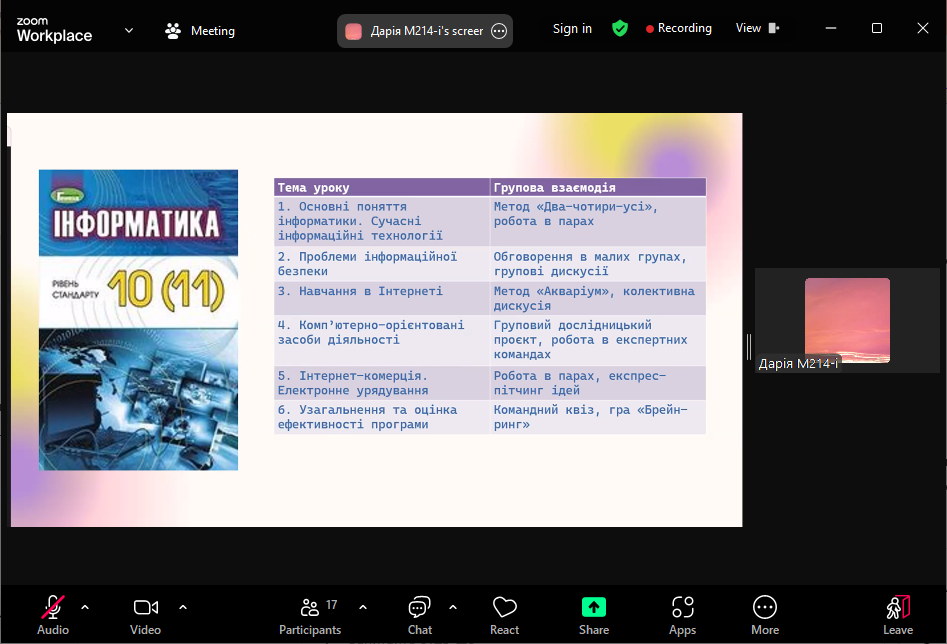This screenshot has width=947, height=644.
Task: Expand the arrow next to Chat
Action: (x=453, y=607)
